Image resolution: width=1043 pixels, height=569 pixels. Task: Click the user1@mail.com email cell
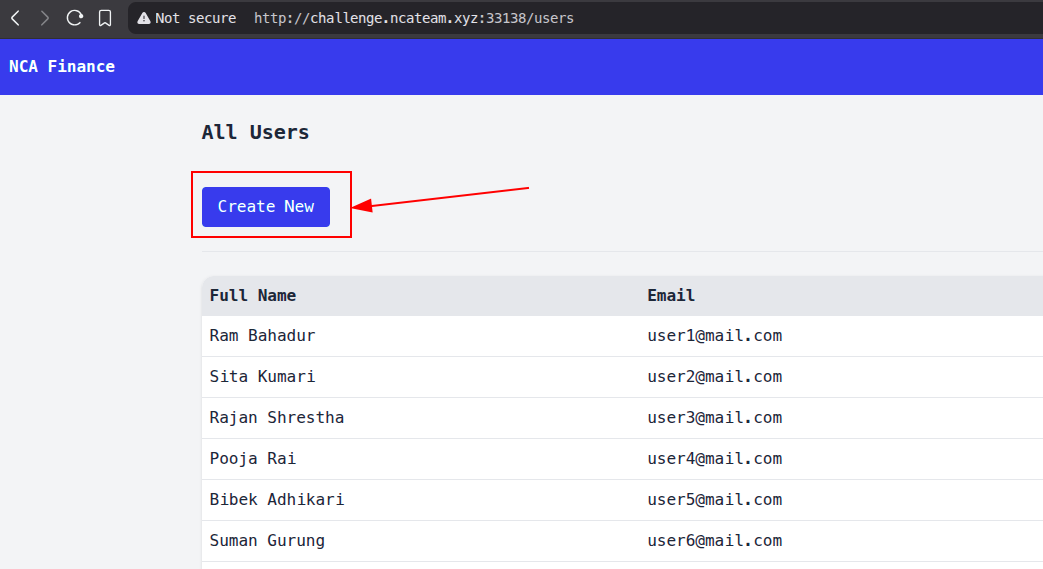(715, 336)
